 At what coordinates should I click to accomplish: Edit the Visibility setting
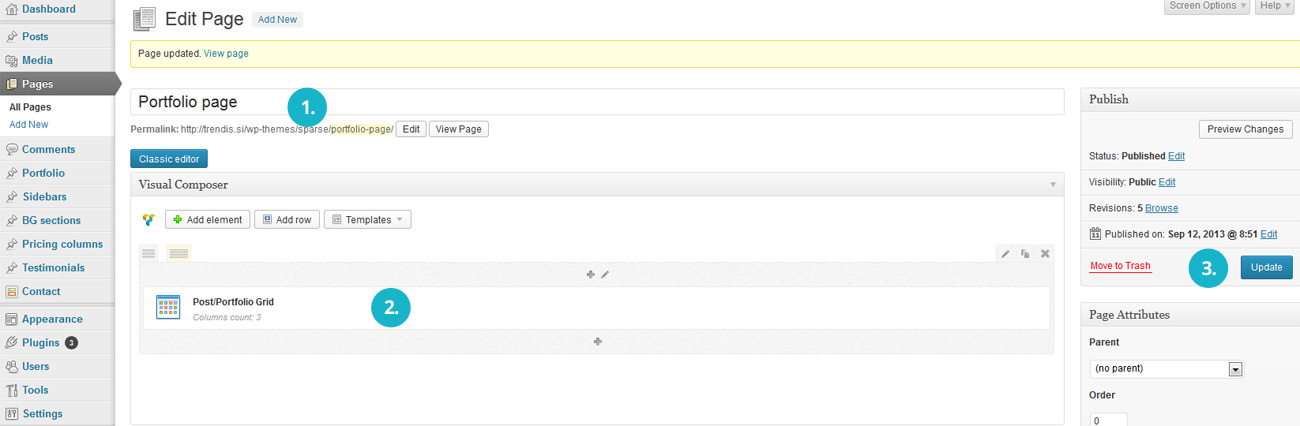pos(1167,182)
